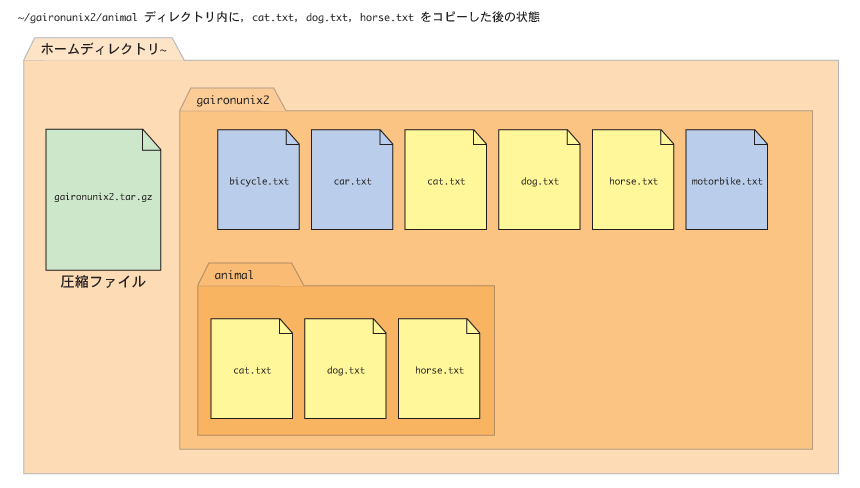Click the caption text starting ~/gaironunix2/animal
This screenshot has height=488, width=860.
(x=278, y=17)
